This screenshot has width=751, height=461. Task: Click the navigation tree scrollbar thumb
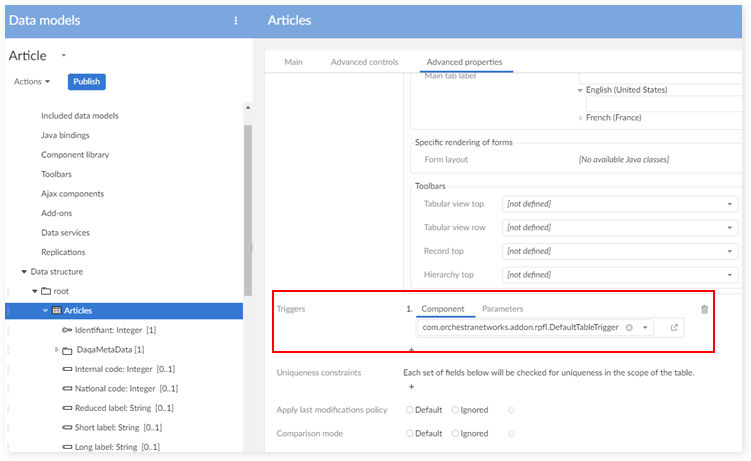tap(248, 210)
